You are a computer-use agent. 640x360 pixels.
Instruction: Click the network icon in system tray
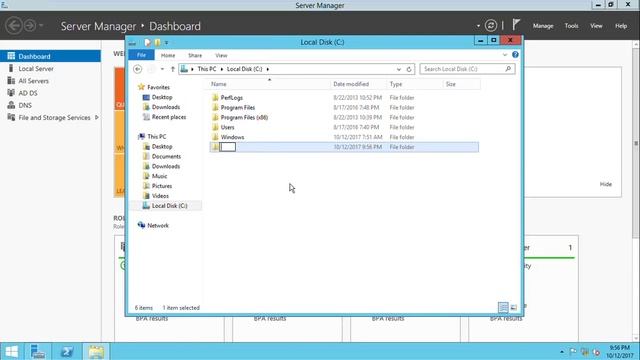[x=585, y=351]
